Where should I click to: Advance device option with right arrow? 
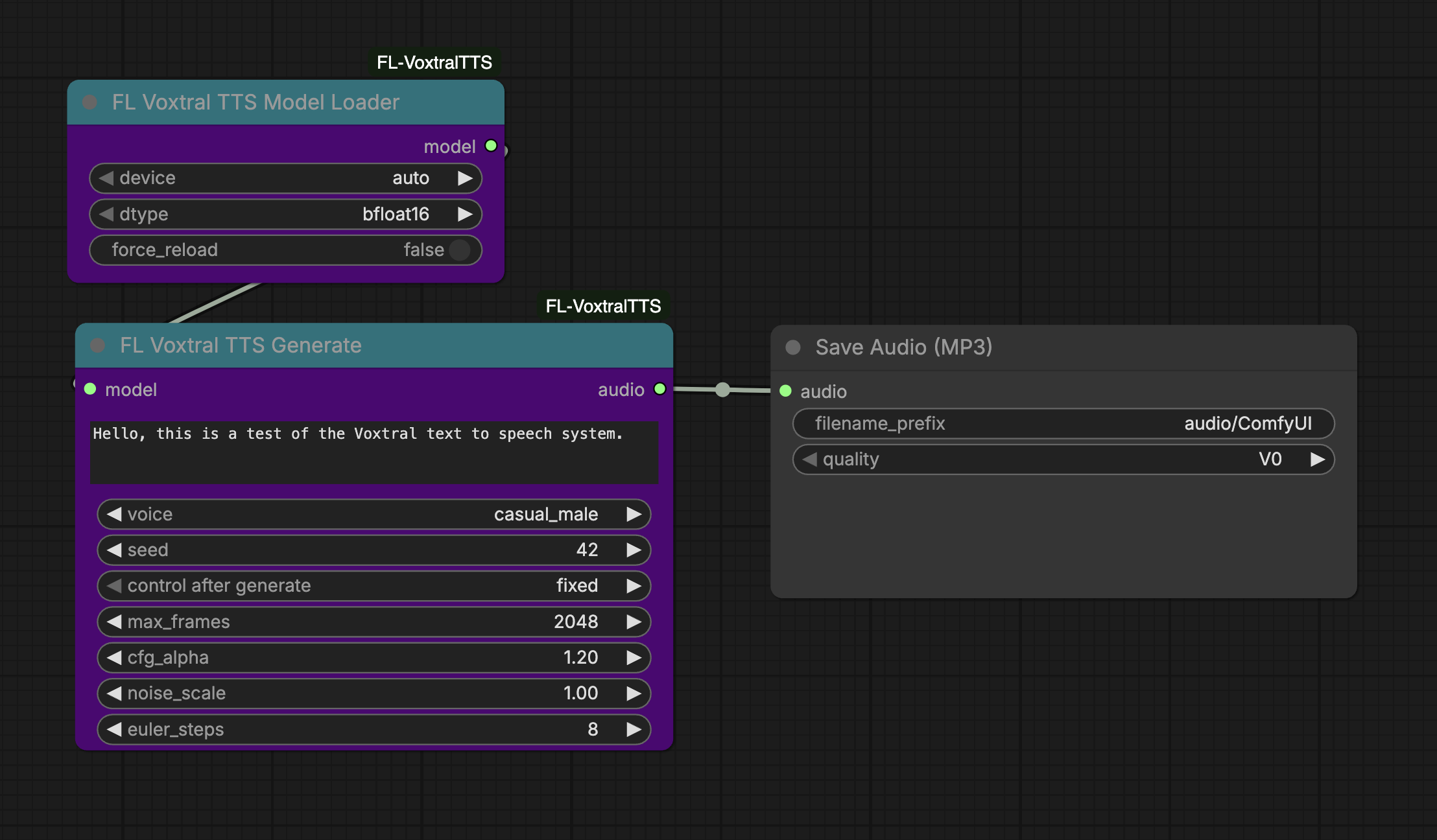pyautogui.click(x=465, y=178)
